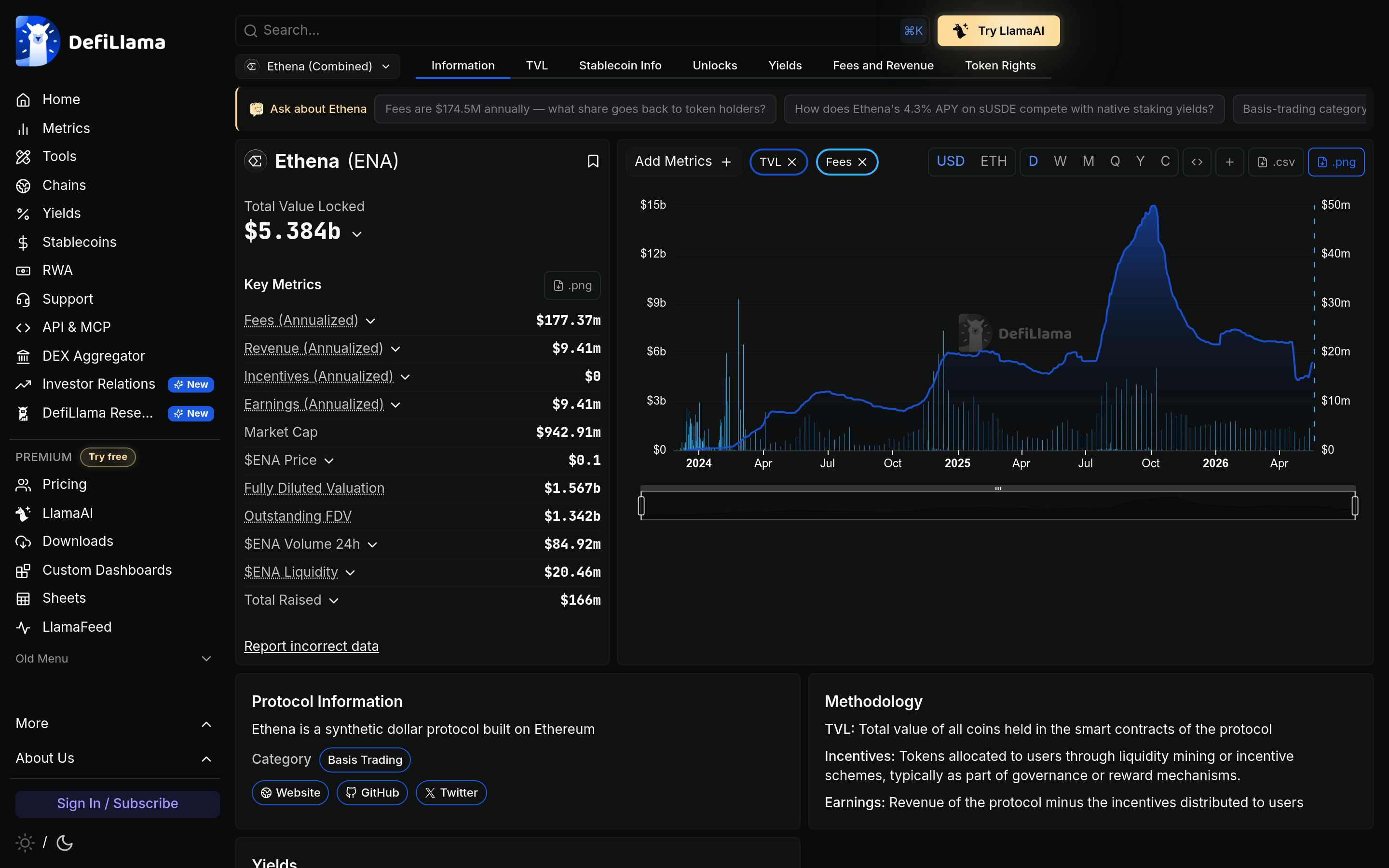Set chart denomination to ETH
Screen dimensions: 1389x868
[x=994, y=162]
